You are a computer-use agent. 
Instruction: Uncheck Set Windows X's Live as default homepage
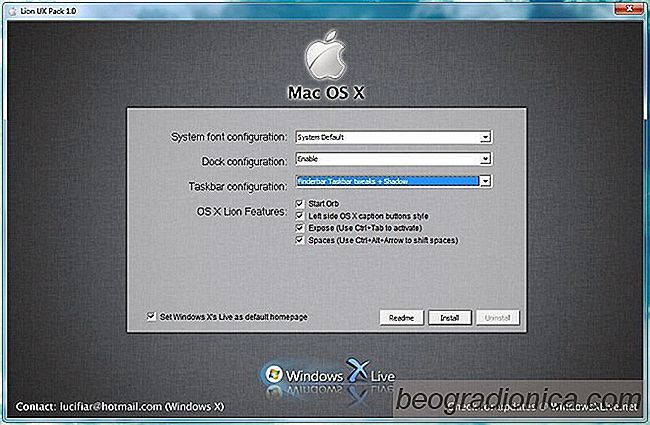151,316
